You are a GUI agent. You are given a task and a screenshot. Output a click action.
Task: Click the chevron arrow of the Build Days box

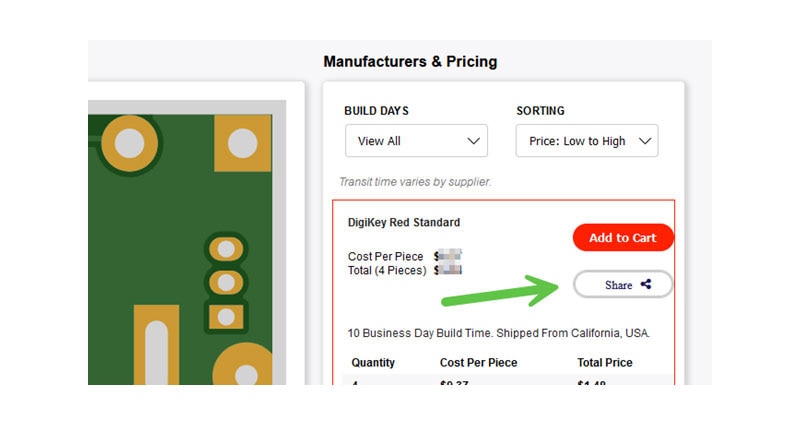474,141
